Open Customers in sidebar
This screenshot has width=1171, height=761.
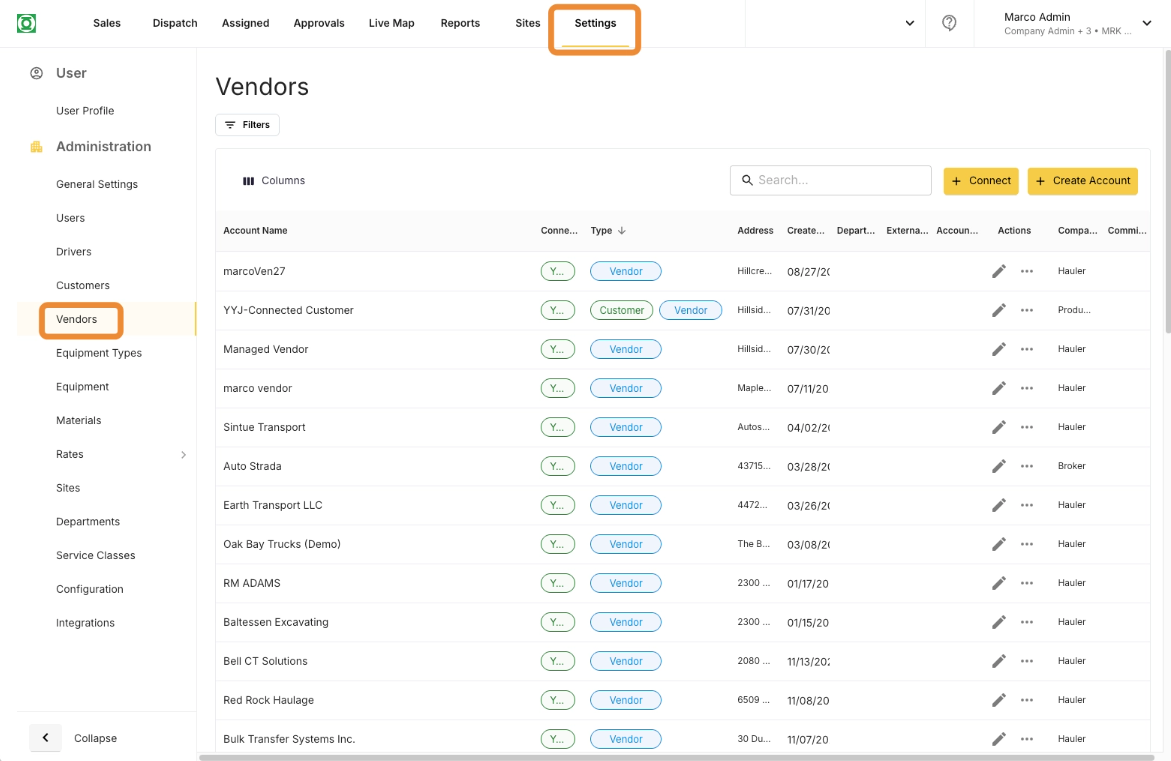[x=83, y=285]
